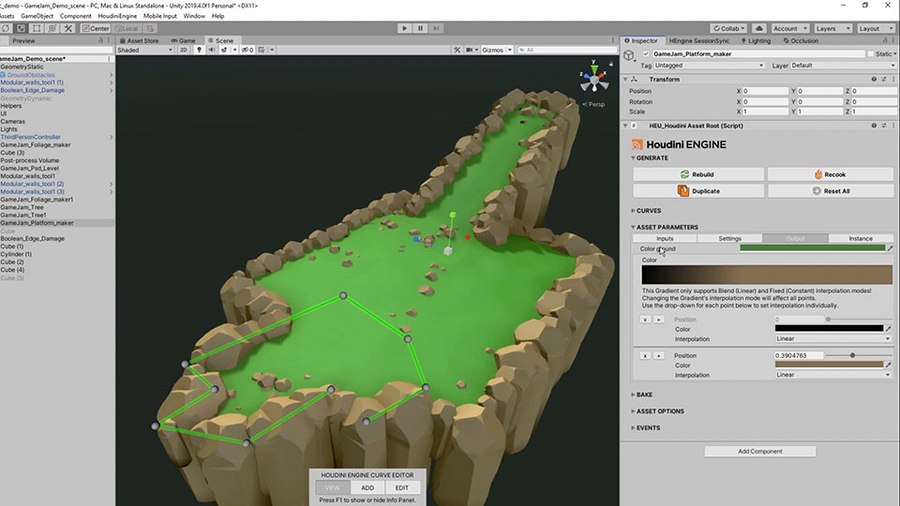
Task: Open scene camera settings icon
Action: (471, 50)
